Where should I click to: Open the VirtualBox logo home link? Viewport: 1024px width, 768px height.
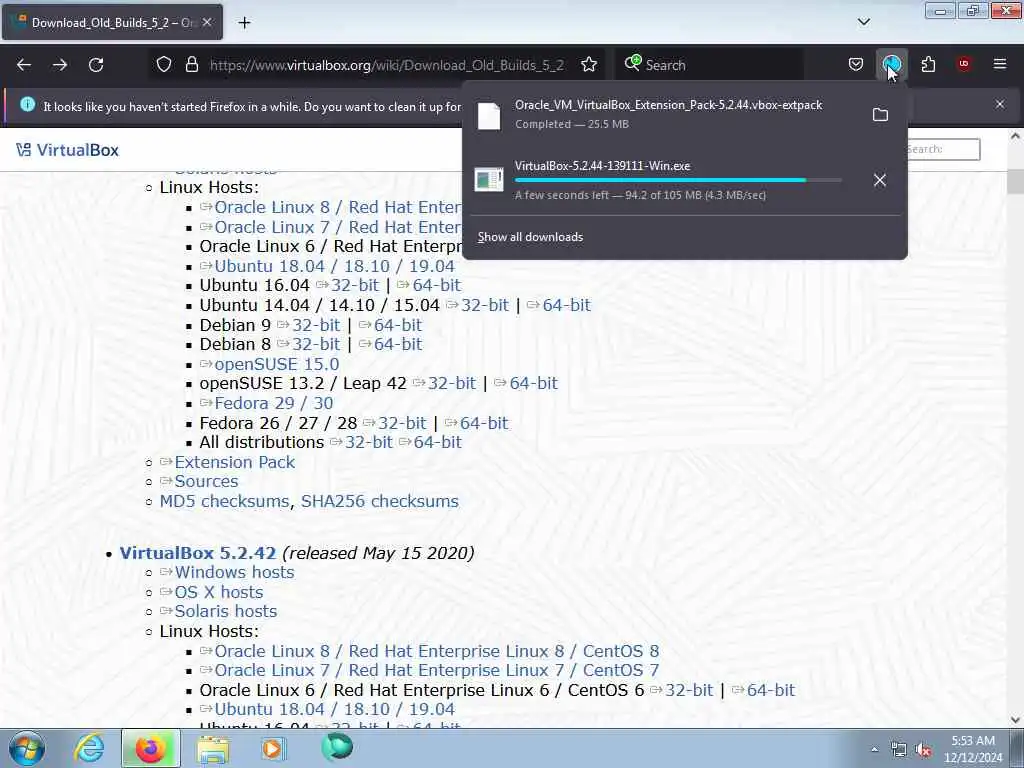[x=68, y=150]
